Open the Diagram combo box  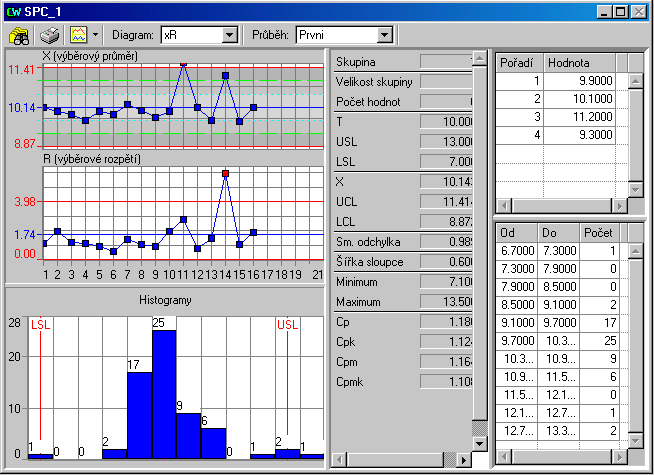(x=229, y=35)
